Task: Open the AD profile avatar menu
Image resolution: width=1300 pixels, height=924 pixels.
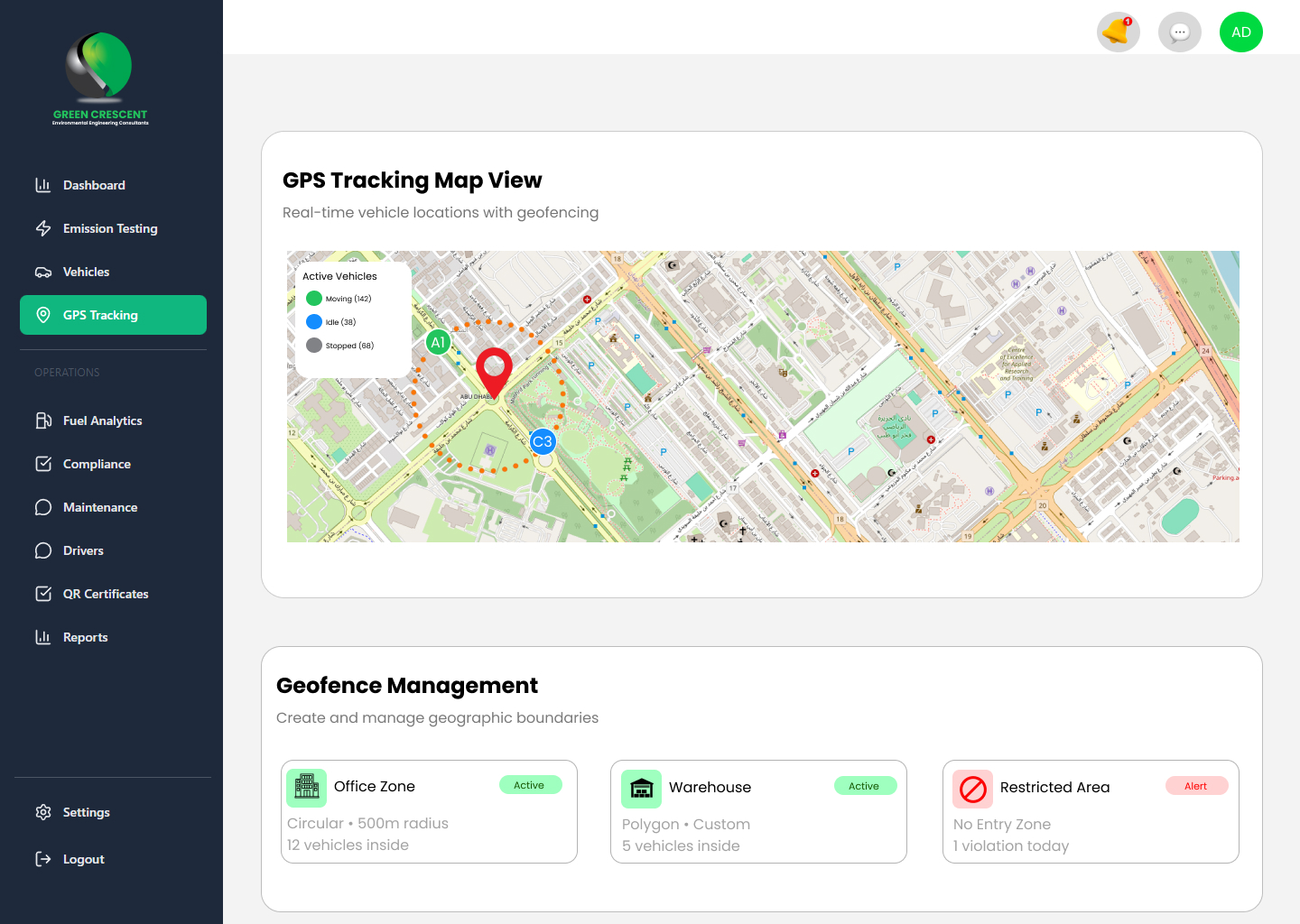Action: [x=1241, y=32]
